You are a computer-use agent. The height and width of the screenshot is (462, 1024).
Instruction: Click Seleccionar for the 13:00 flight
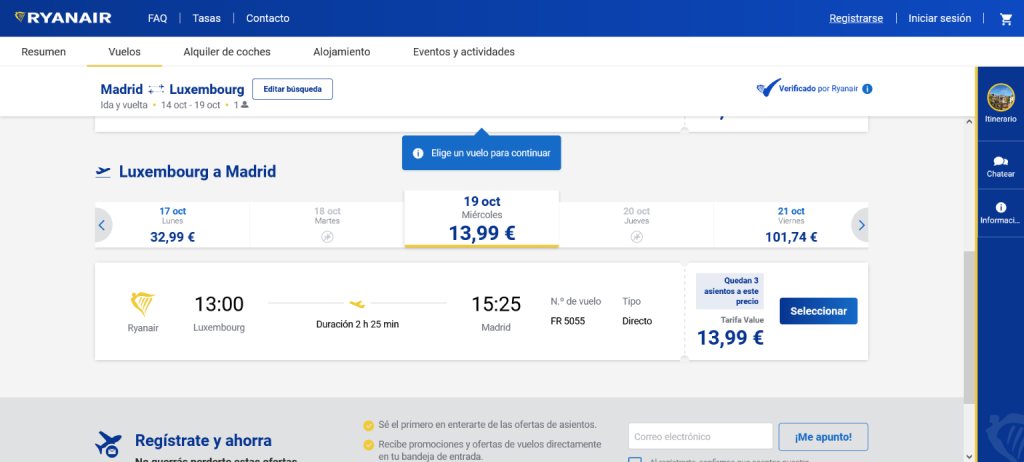coord(818,311)
